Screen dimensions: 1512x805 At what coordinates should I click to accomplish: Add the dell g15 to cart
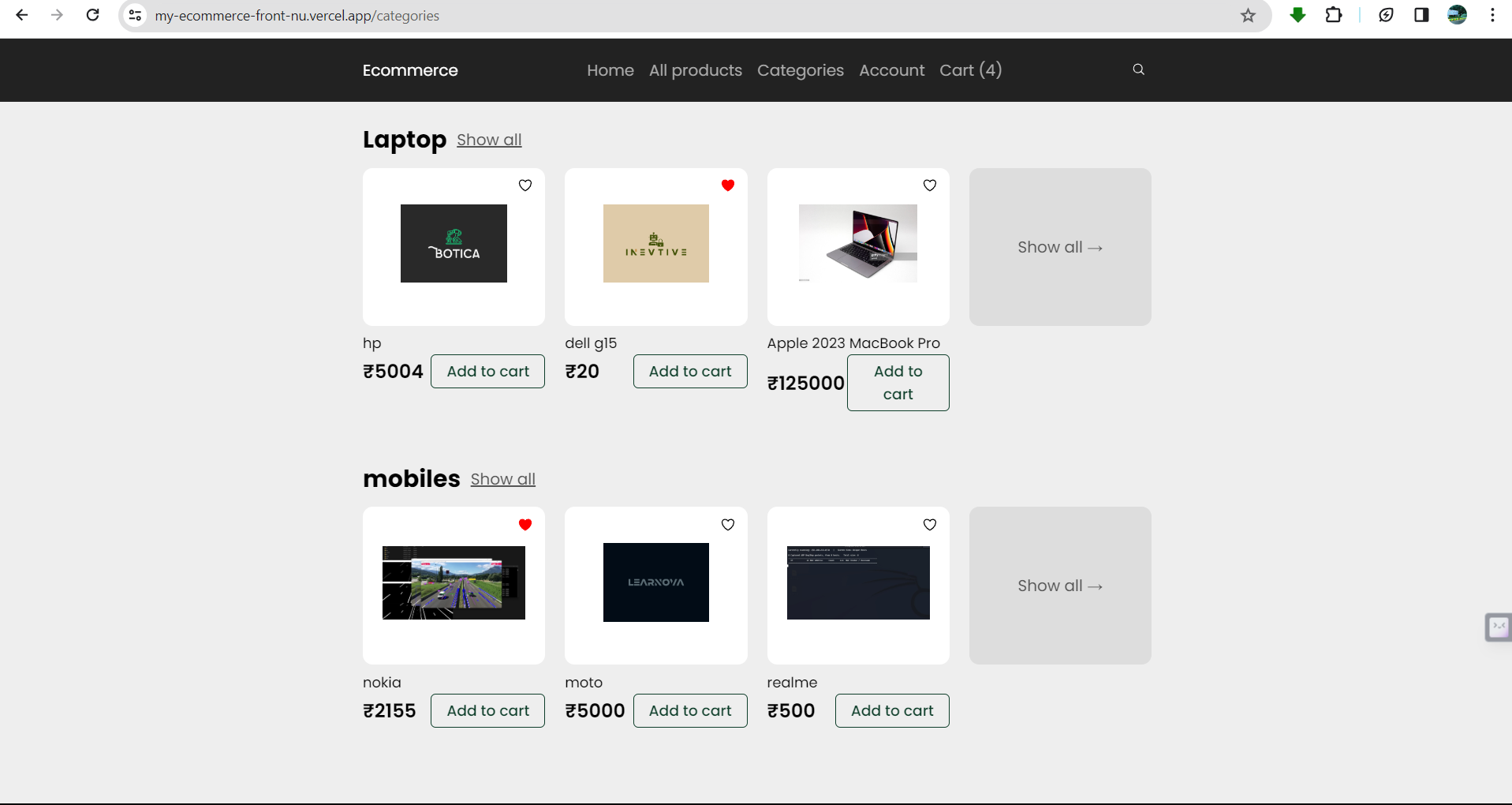click(x=689, y=371)
